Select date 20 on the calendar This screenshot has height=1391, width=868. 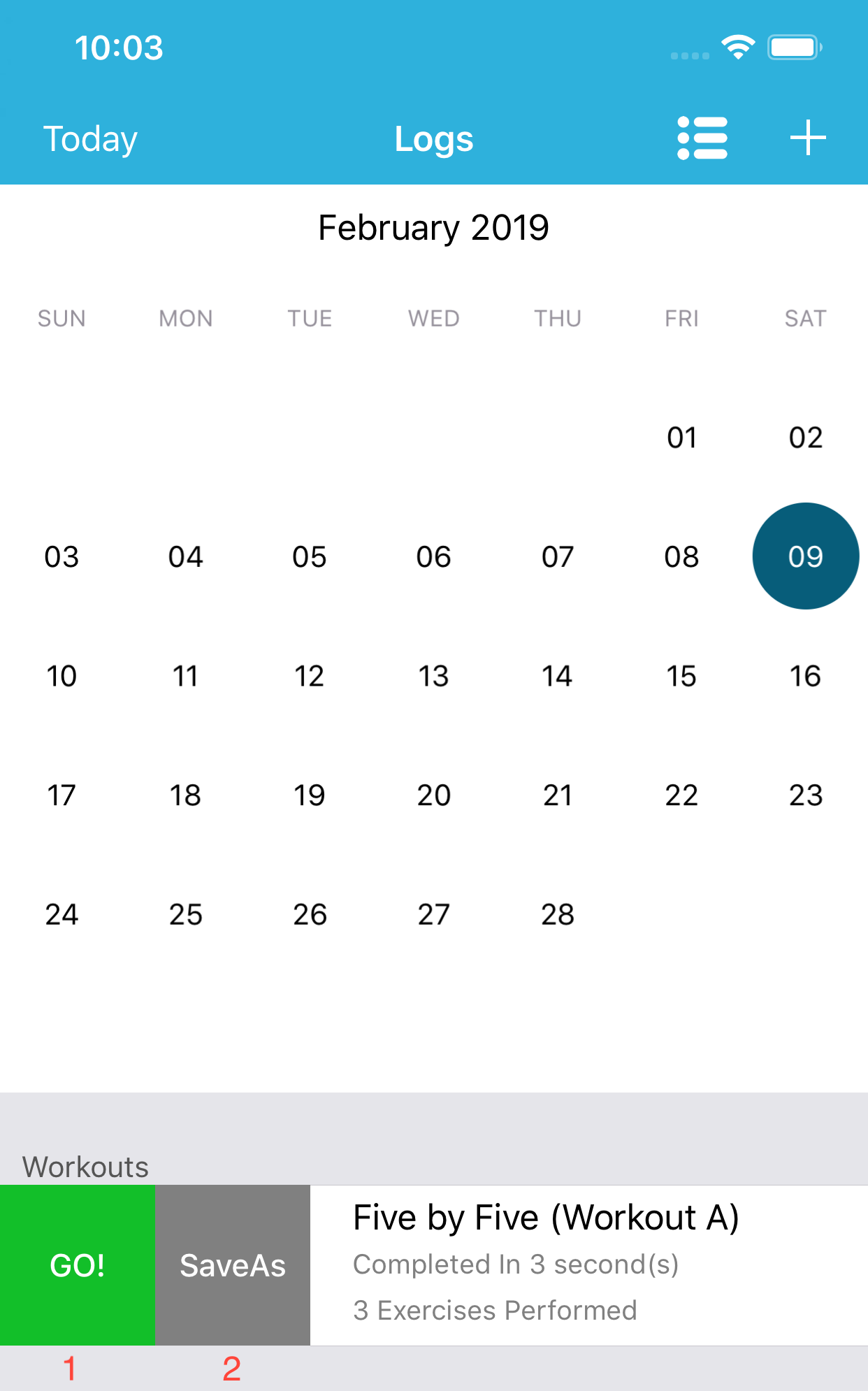[433, 795]
